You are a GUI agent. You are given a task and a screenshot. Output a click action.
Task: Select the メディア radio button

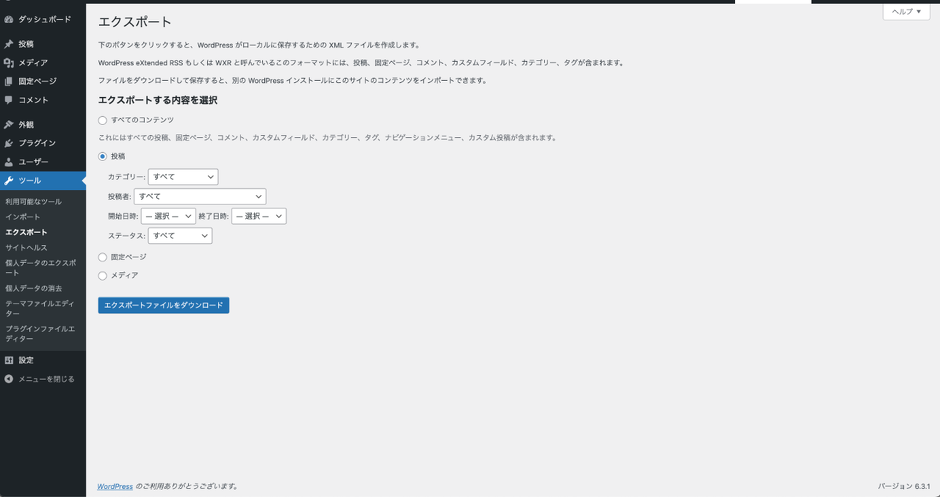pos(103,276)
